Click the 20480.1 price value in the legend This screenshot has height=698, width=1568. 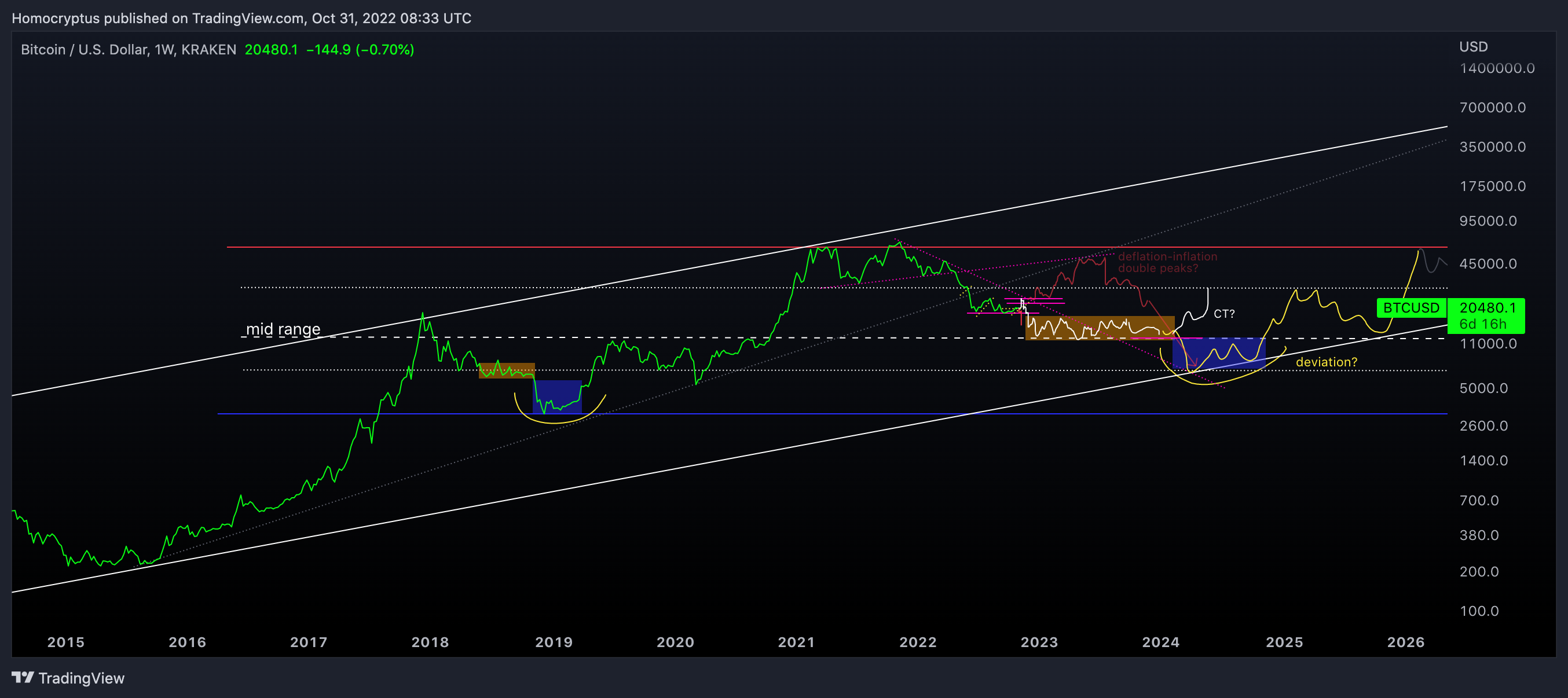(x=272, y=49)
